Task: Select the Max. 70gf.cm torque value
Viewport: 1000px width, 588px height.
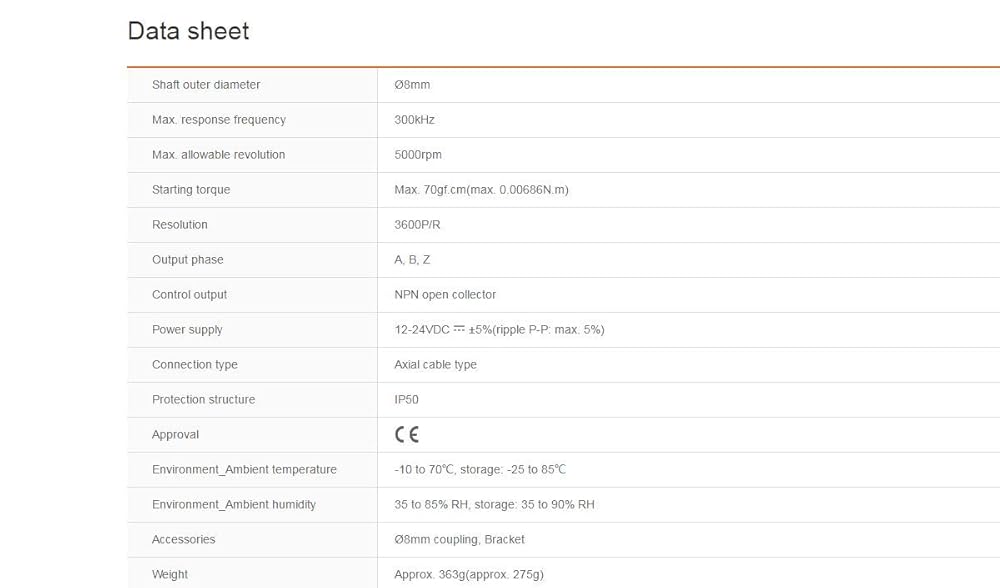Action: pyautogui.click(x=481, y=190)
